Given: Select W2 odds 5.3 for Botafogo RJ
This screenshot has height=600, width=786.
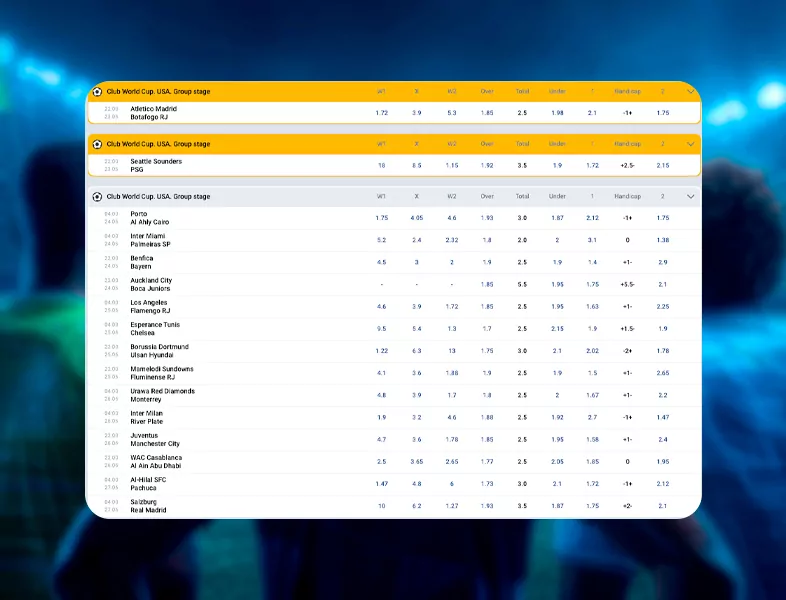Looking at the screenshot, I should coord(452,113).
